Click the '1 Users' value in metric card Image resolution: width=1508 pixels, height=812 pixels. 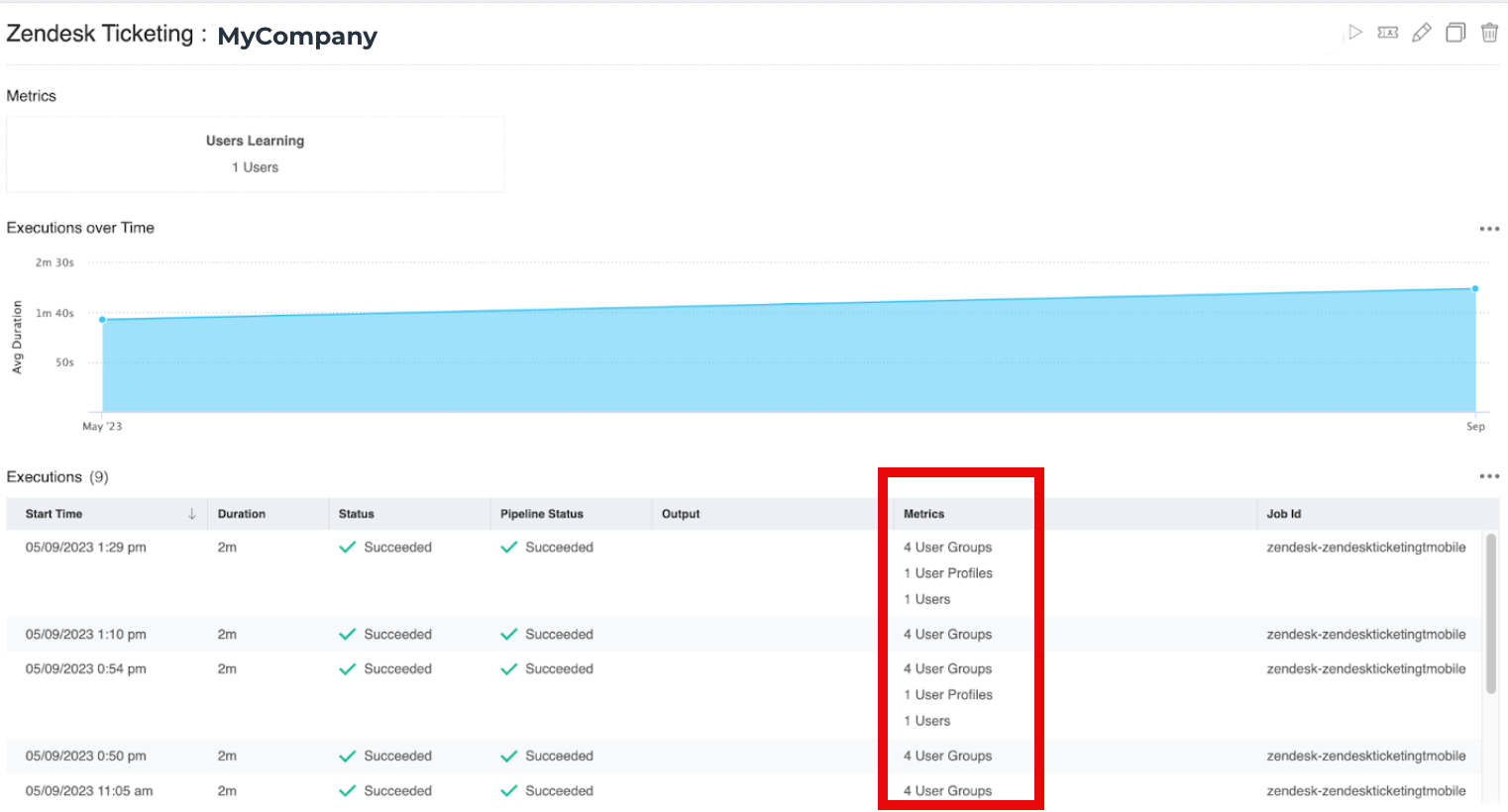click(256, 167)
